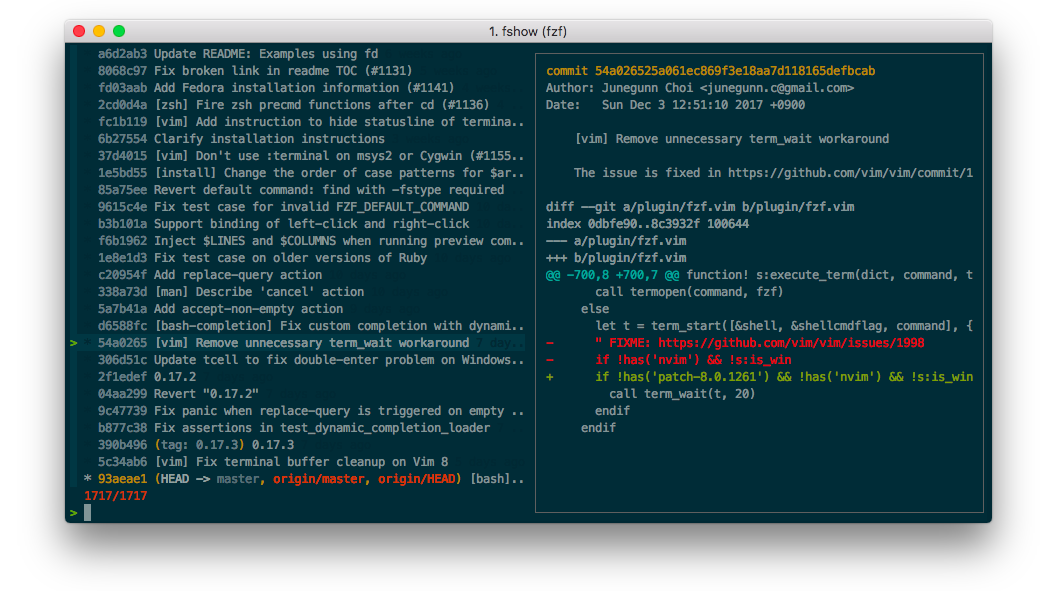
Task: Click the yellow minimize window button
Action: (x=99, y=31)
